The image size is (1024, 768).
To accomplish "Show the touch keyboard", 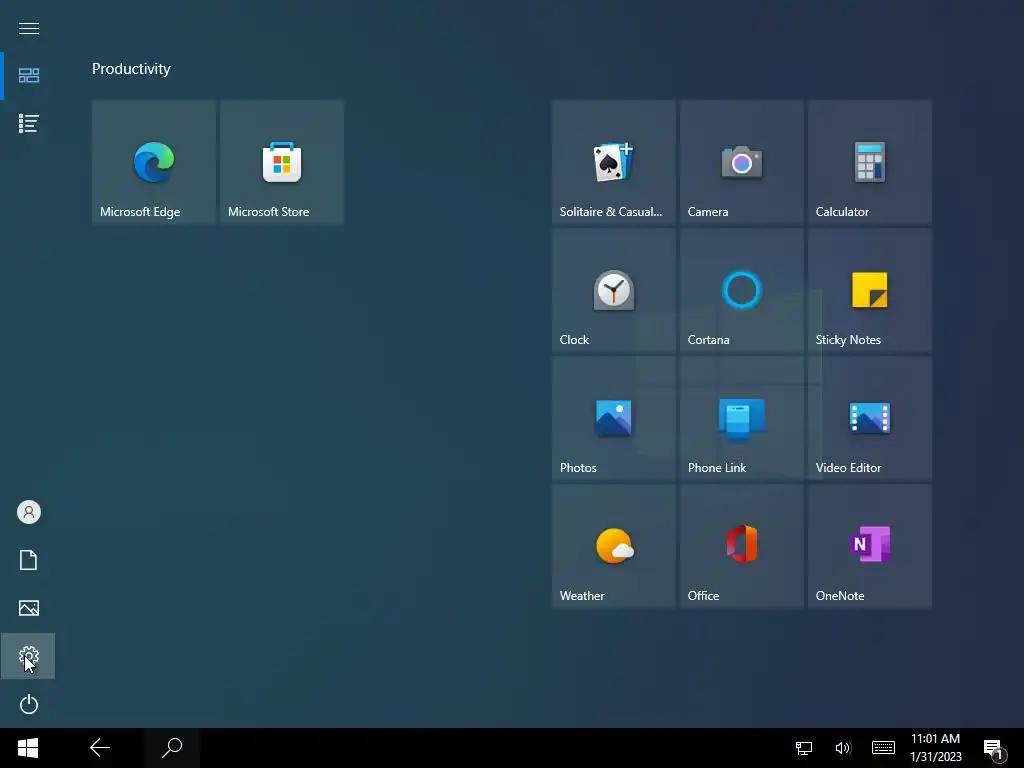I will tap(883, 748).
